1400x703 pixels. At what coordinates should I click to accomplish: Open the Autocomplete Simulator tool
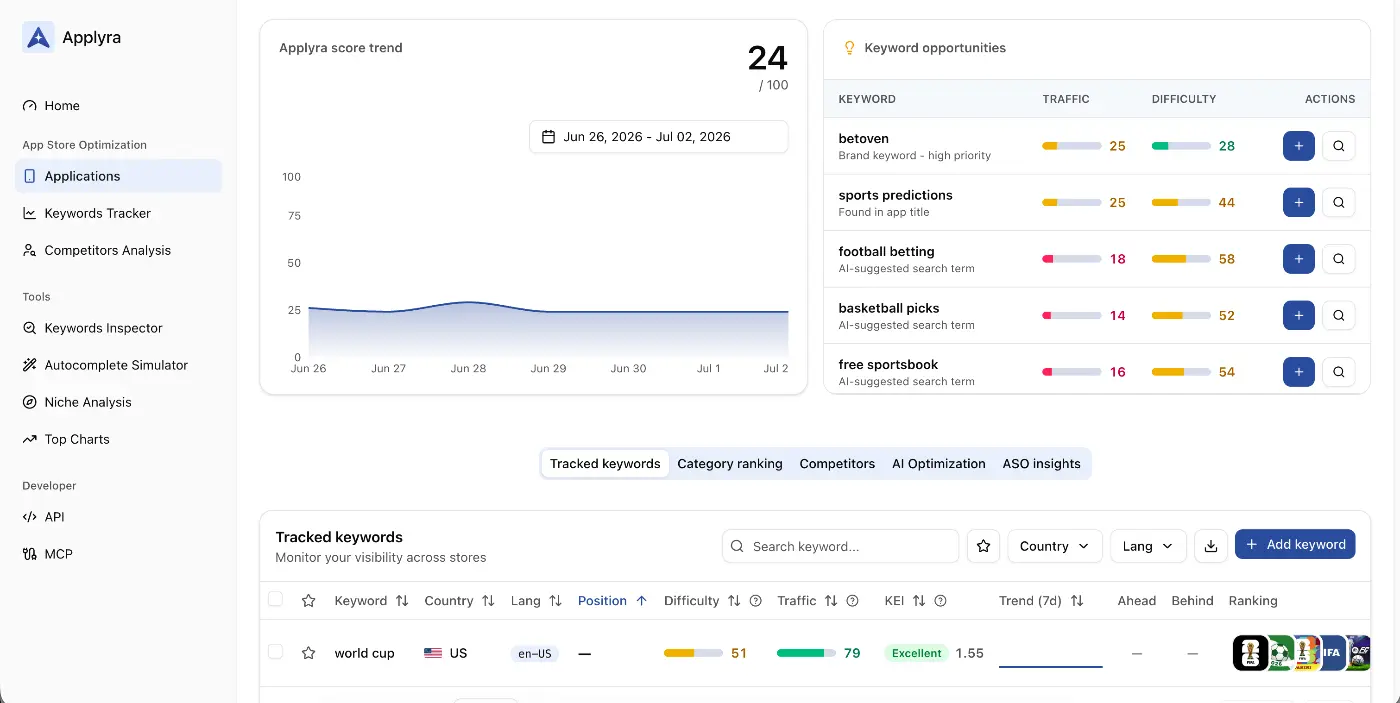pyautogui.click(x=118, y=365)
